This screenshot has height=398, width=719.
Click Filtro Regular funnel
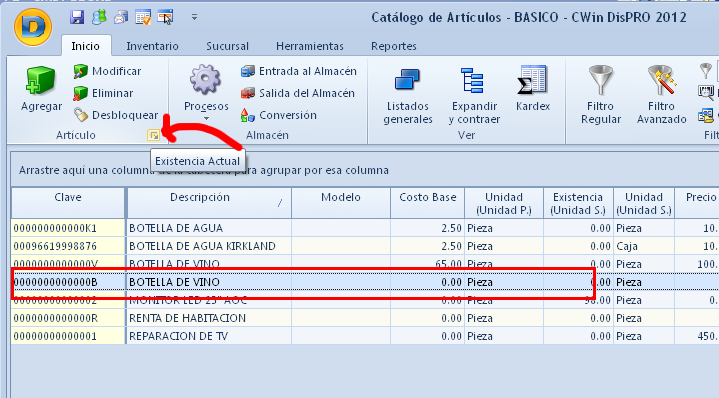[601, 95]
